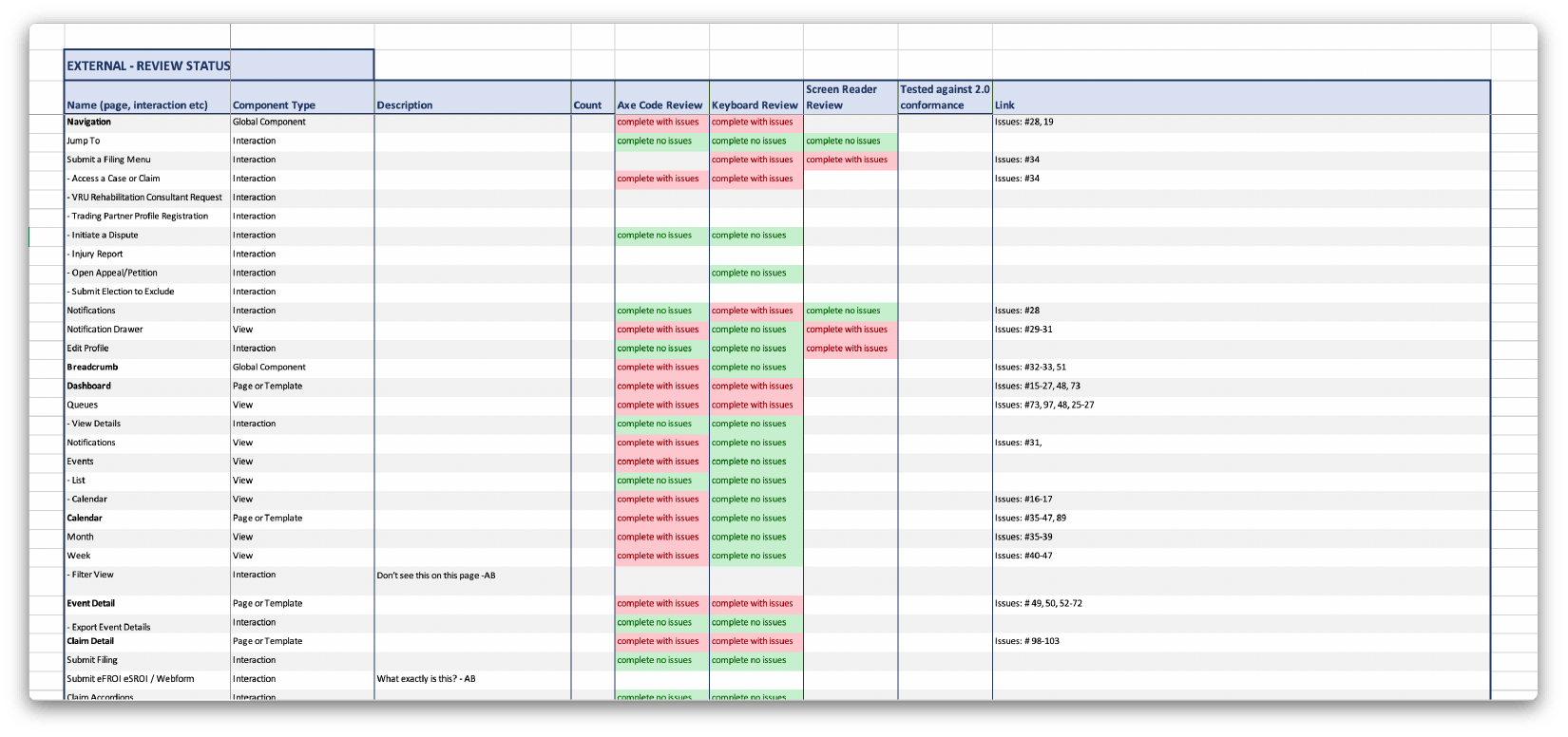Select the Count column header
Viewport: 1568px width, 737px height.
(593, 98)
